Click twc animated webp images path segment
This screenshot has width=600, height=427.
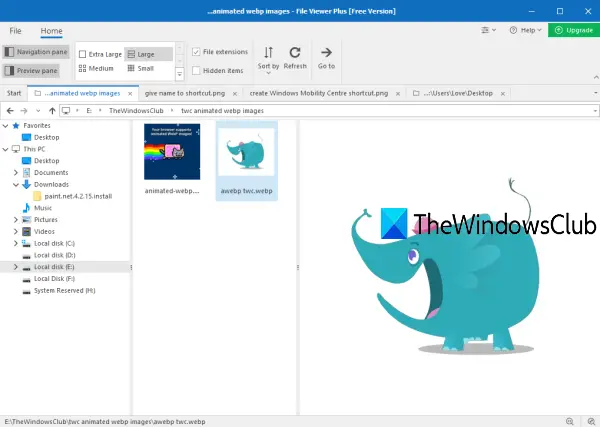[222, 111]
